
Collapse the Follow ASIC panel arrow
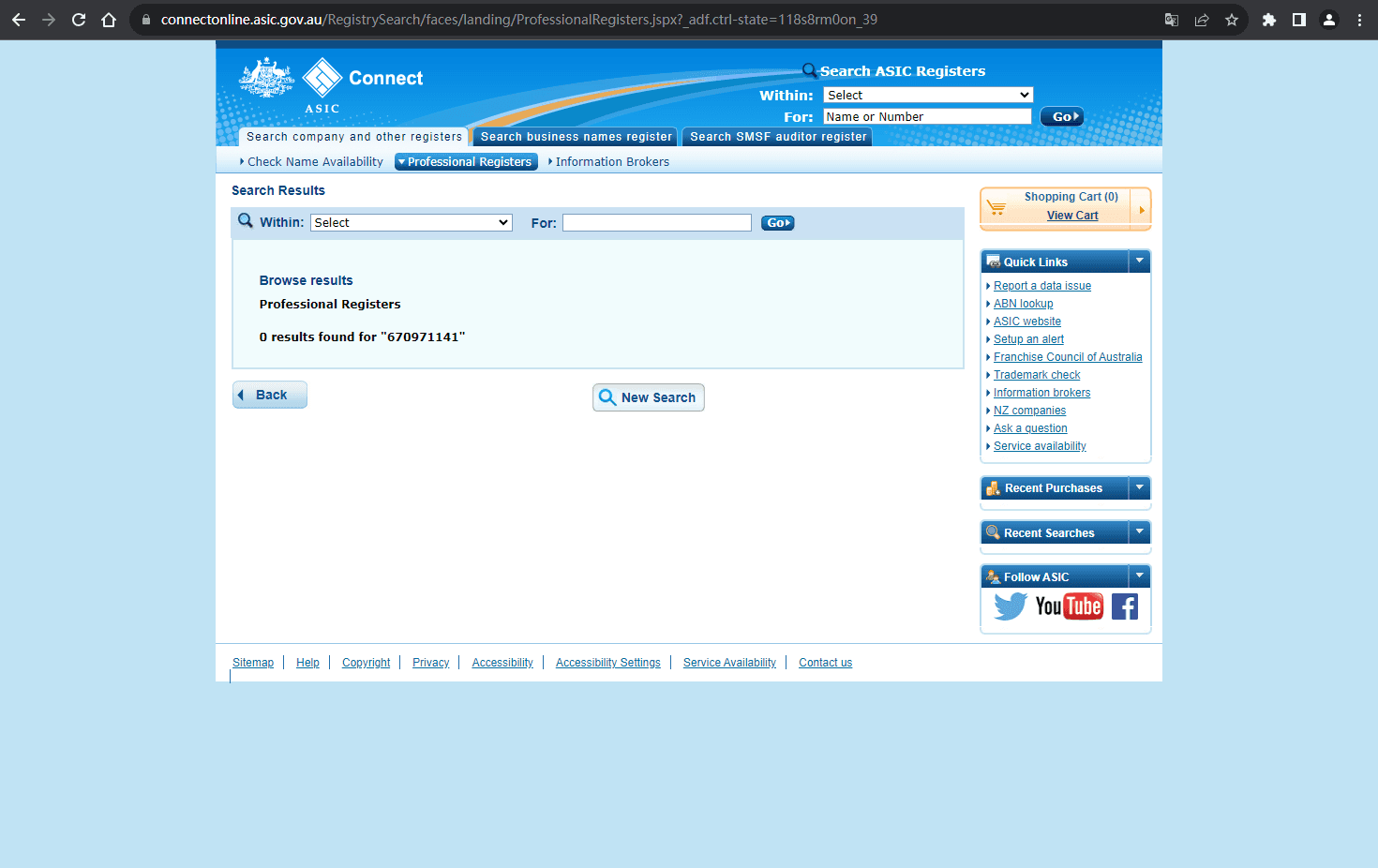click(1140, 576)
